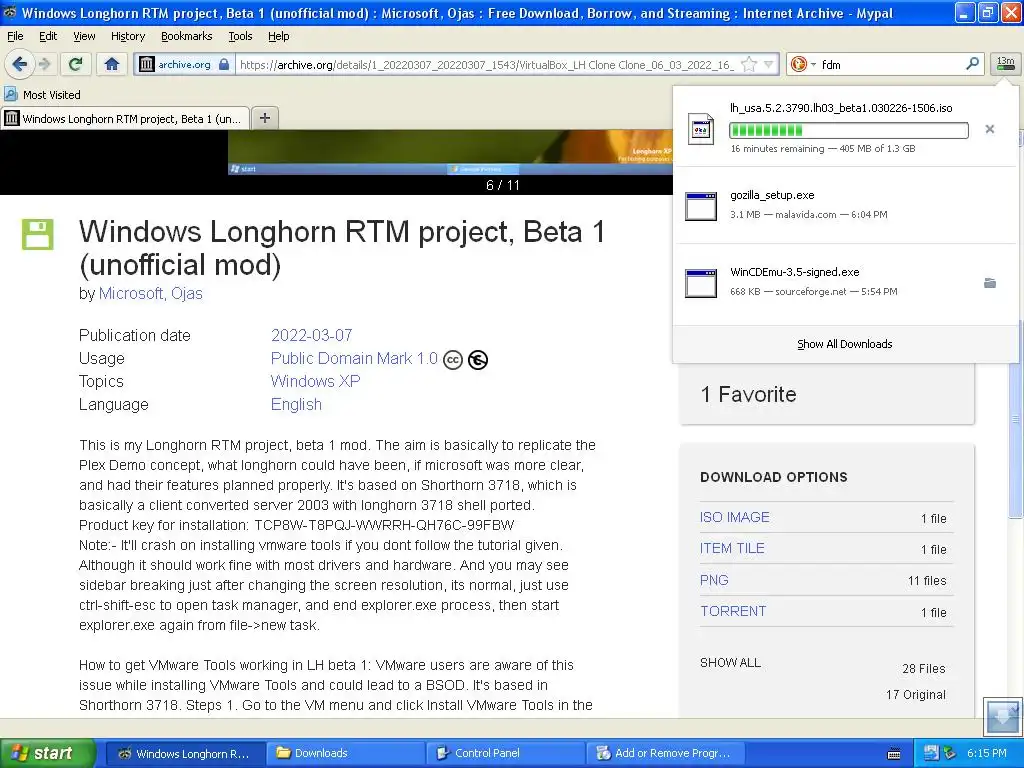Viewport: 1024px width, 768px height.
Task: Click SHOW ALL download files
Action: click(x=730, y=662)
